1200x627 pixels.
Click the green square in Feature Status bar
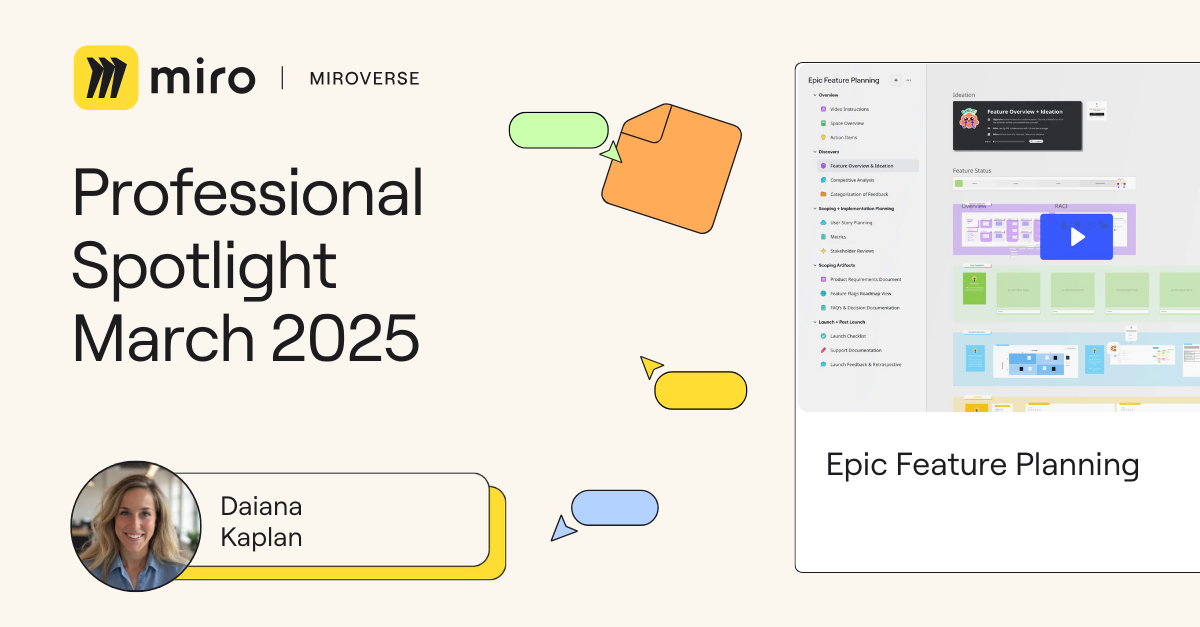959,184
